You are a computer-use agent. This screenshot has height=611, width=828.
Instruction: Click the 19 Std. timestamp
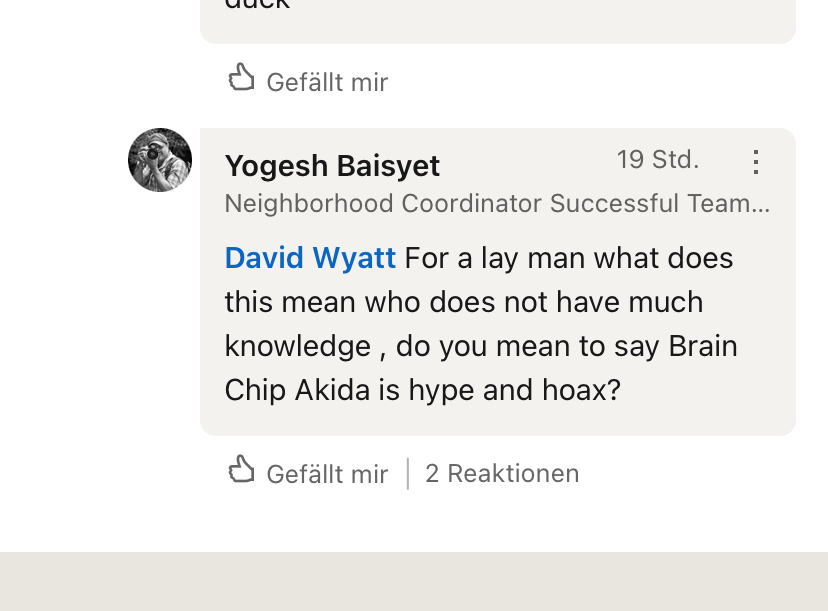(x=657, y=160)
